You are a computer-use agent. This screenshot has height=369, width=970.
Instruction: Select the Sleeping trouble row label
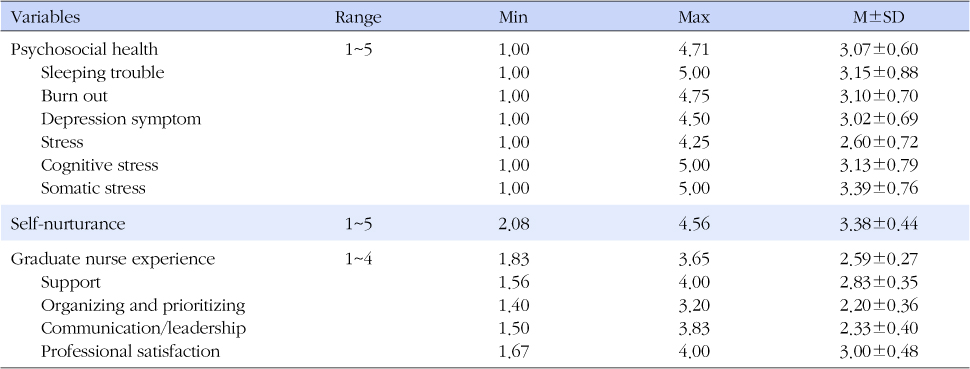102,73
